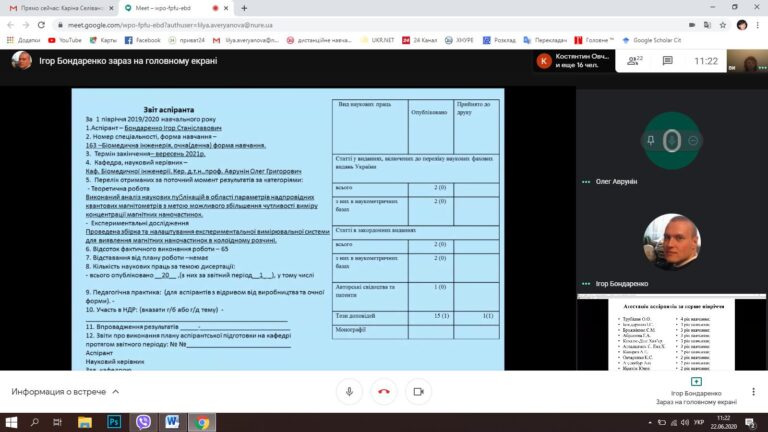Expand Информация о встрече details
The width and height of the screenshot is (768, 432).
65,392
